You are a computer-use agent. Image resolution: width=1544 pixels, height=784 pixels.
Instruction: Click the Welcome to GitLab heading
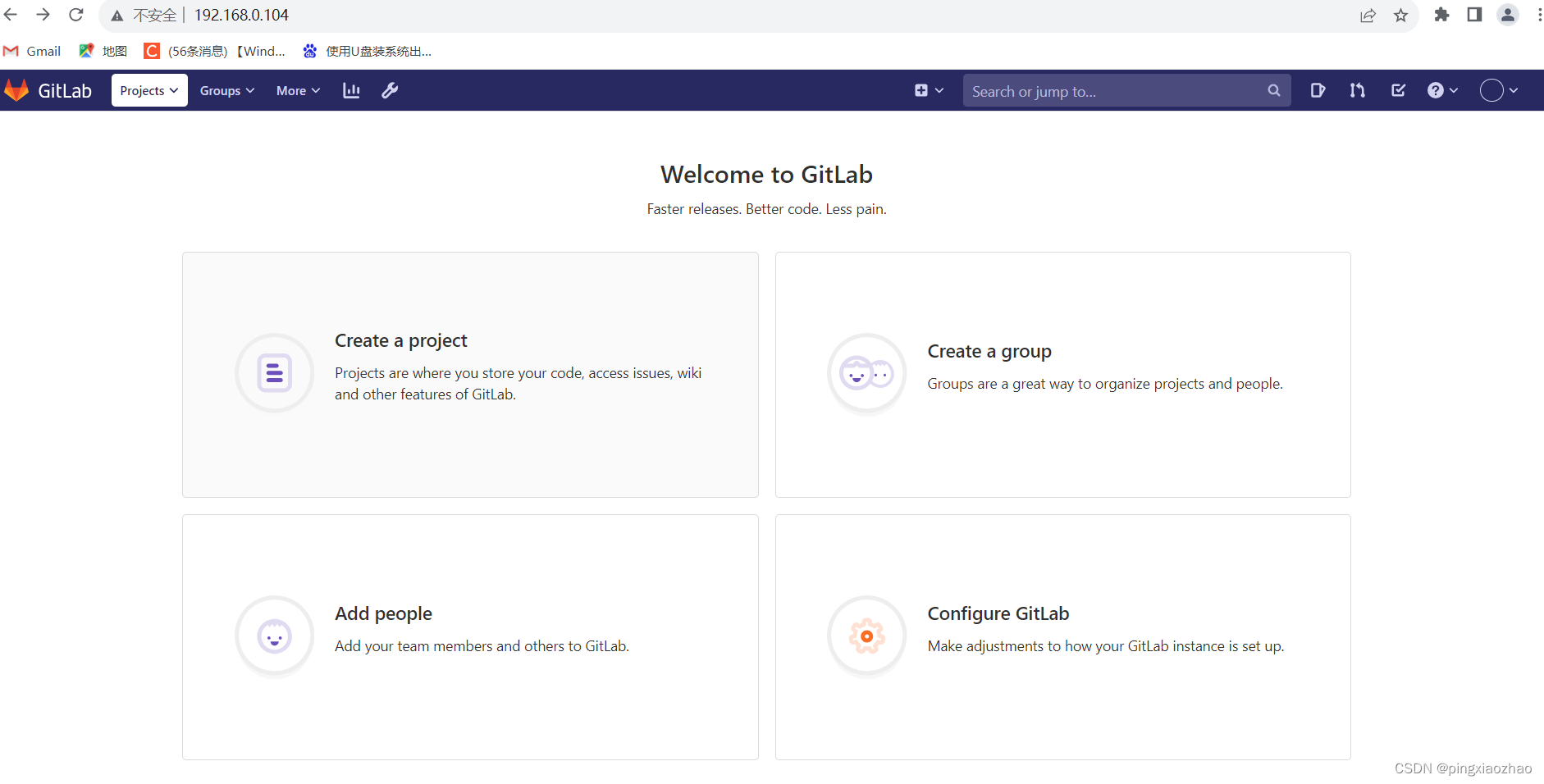point(766,174)
